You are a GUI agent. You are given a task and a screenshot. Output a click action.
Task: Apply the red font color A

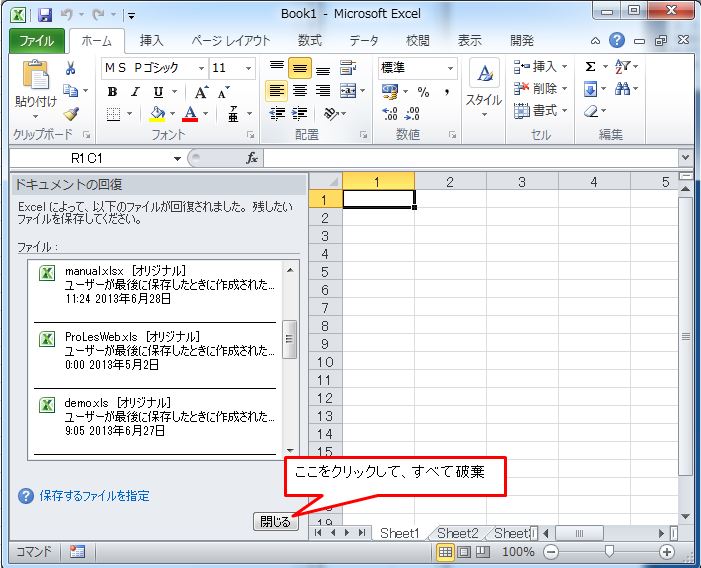pos(190,114)
